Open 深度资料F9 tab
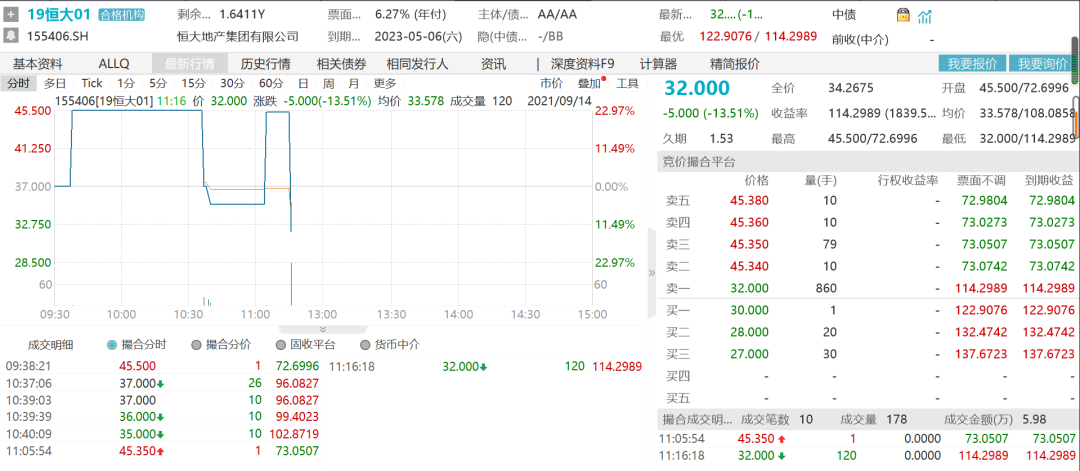Viewport: 1080px width, 471px height. (x=582, y=64)
